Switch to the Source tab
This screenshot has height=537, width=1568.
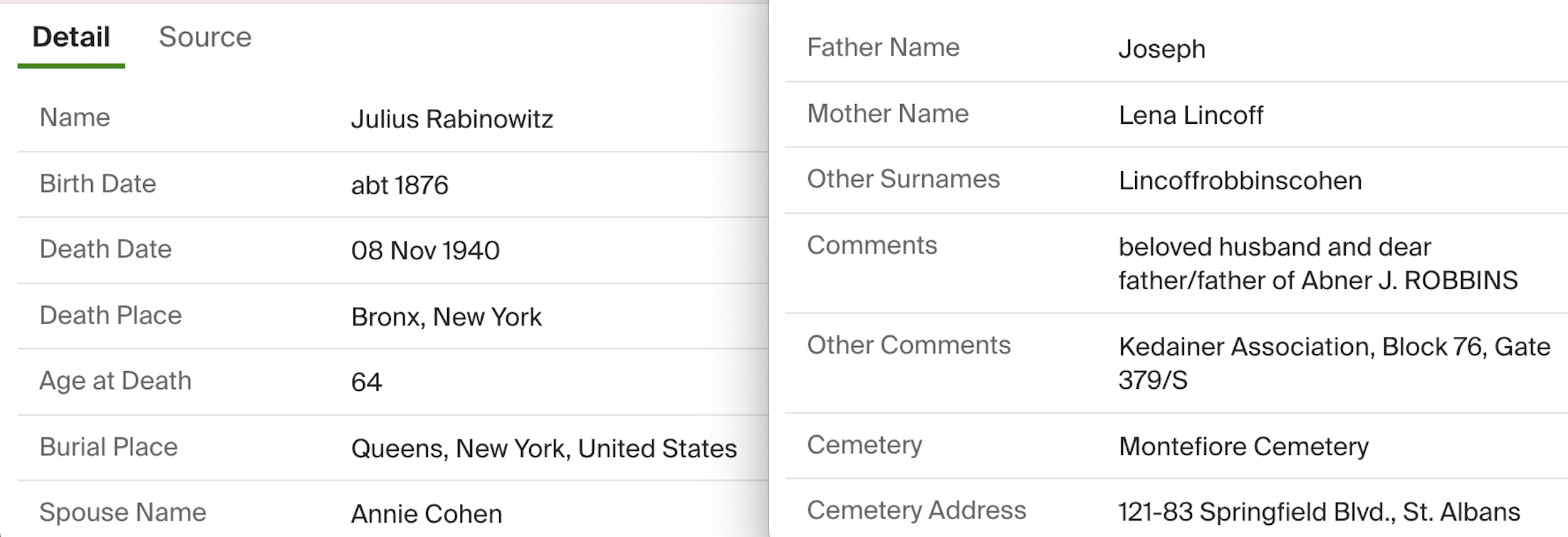(205, 36)
